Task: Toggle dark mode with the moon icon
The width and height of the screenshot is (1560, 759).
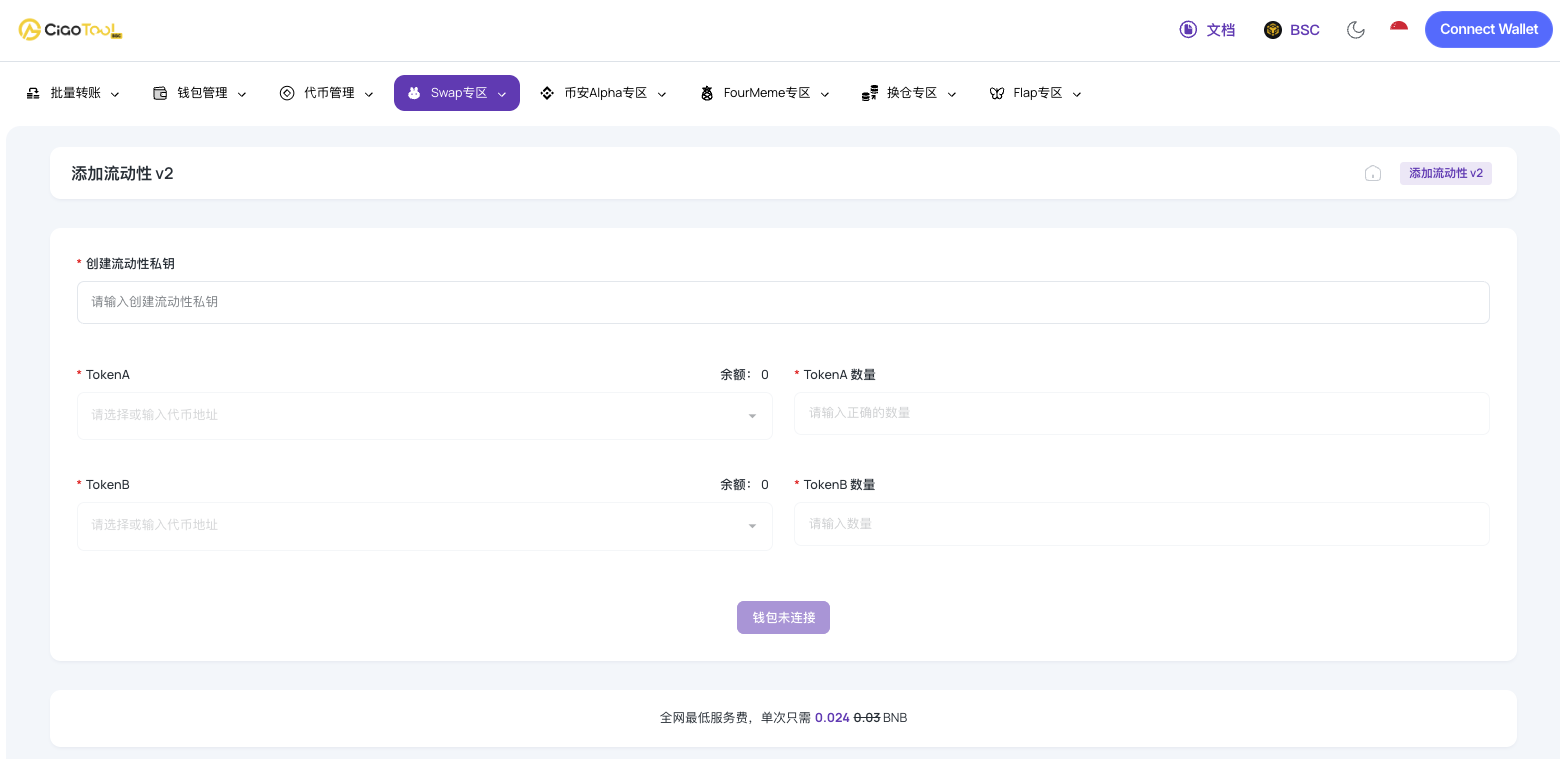Action: (x=1356, y=30)
